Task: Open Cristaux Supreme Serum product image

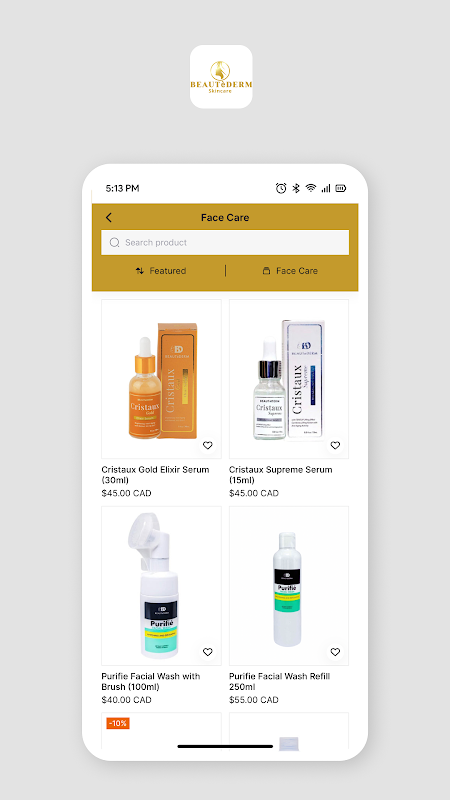Action: point(289,379)
